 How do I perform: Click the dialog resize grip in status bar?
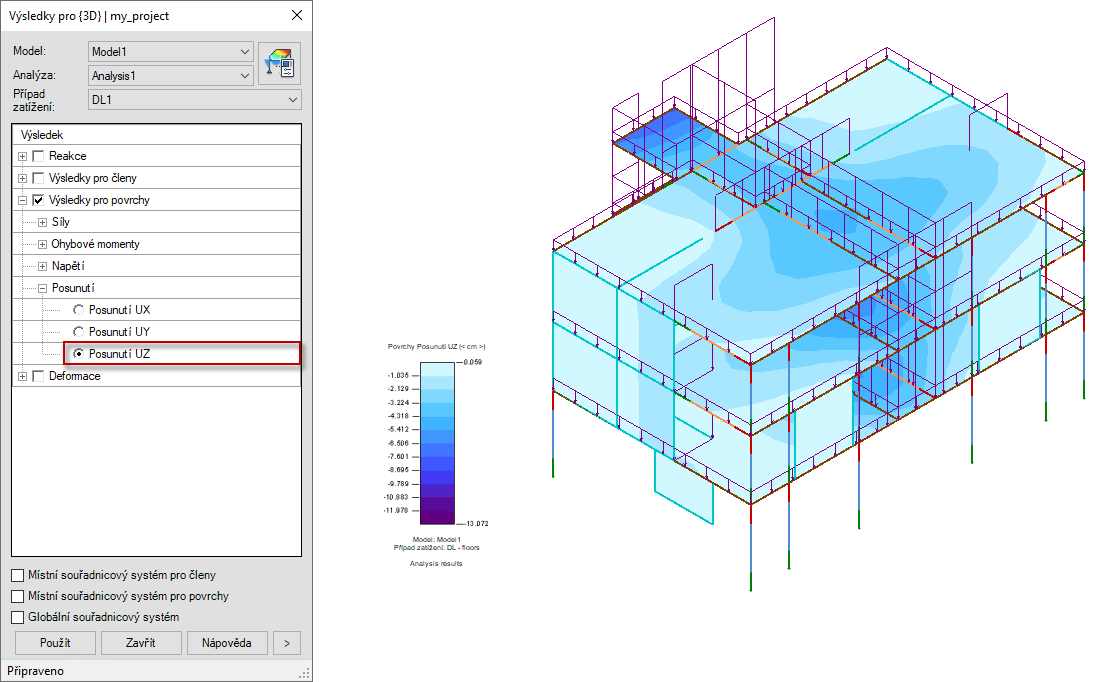[x=304, y=674]
